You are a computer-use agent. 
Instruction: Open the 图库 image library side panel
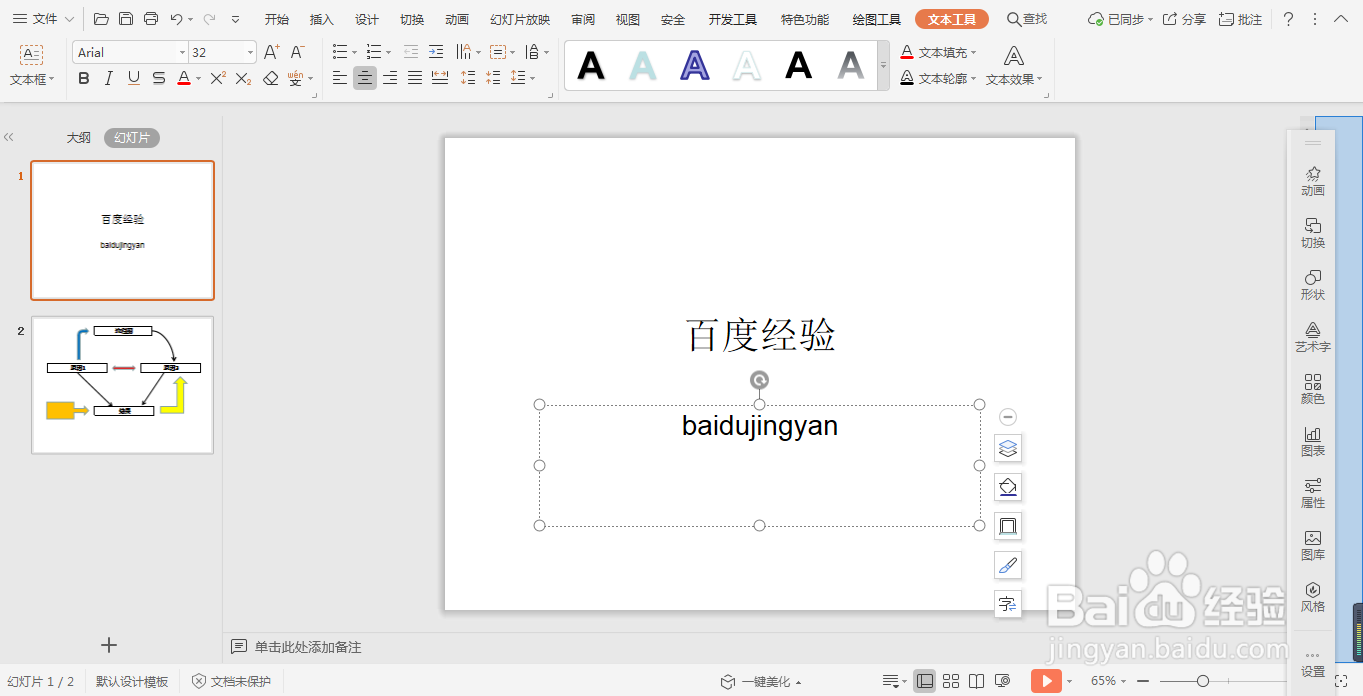[1313, 545]
